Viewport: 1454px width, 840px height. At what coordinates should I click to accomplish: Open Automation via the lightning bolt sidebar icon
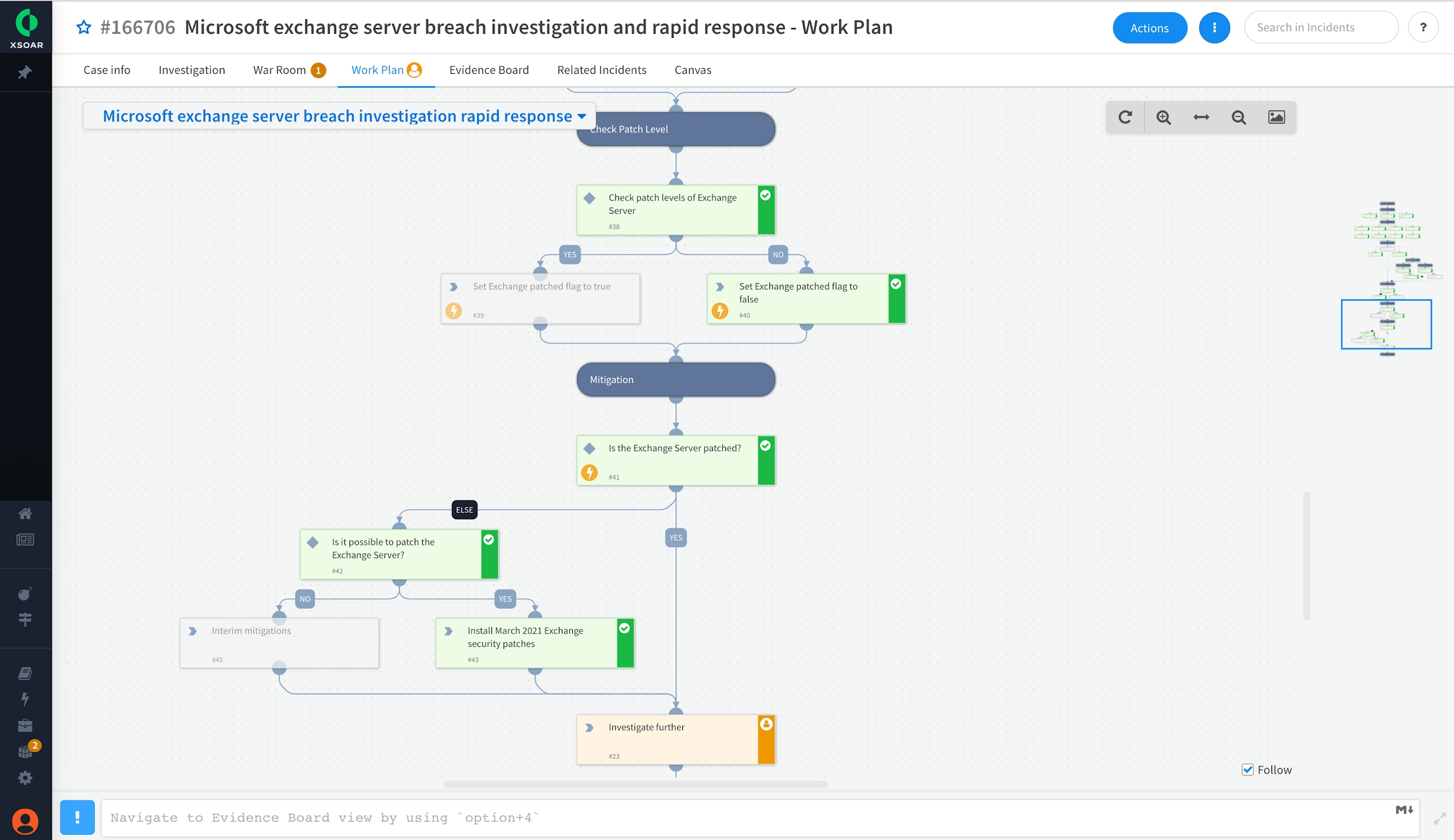(x=25, y=699)
